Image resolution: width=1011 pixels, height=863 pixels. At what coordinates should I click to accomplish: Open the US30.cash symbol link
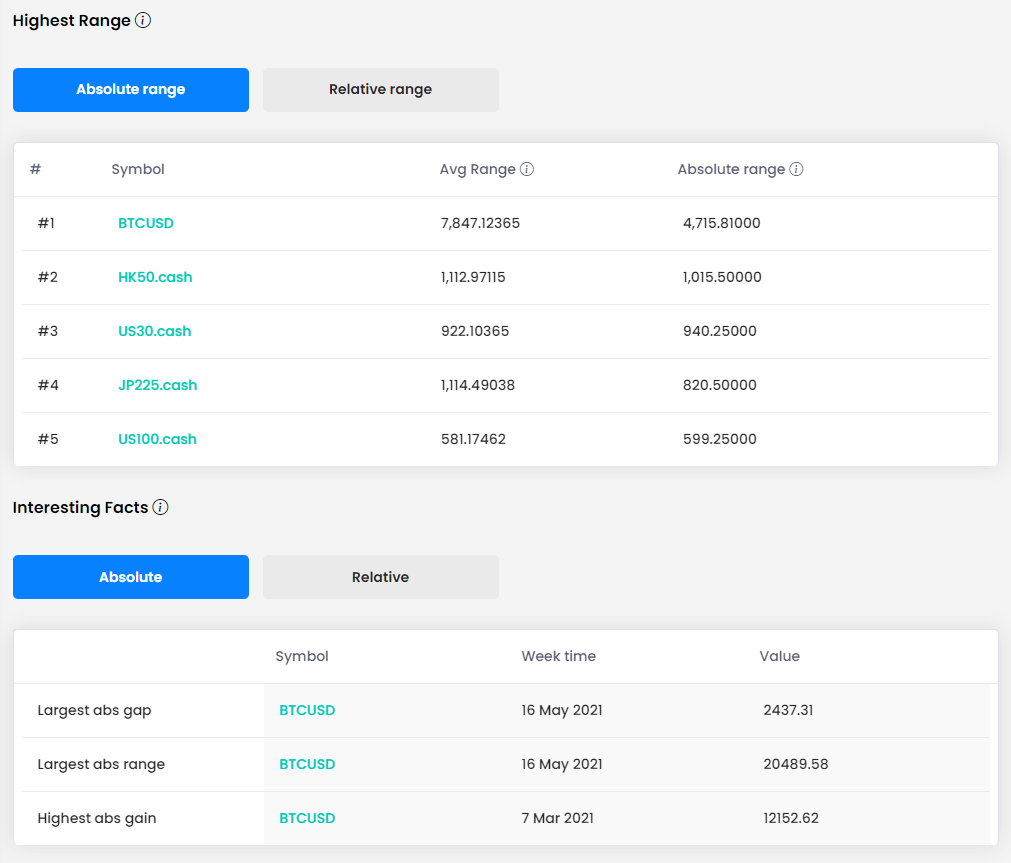tap(155, 331)
